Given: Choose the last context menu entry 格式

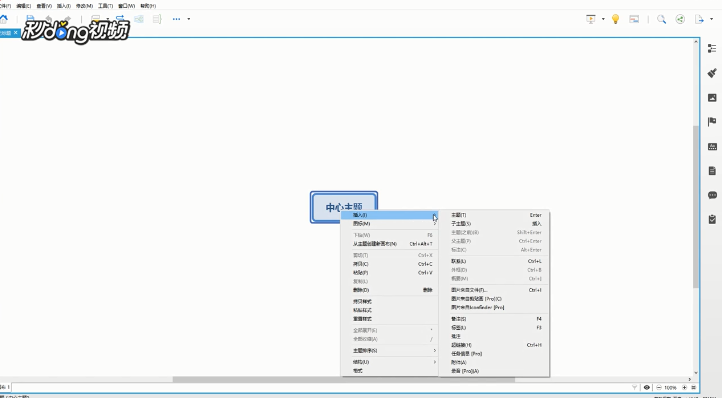Looking at the screenshot, I should (x=390, y=370).
